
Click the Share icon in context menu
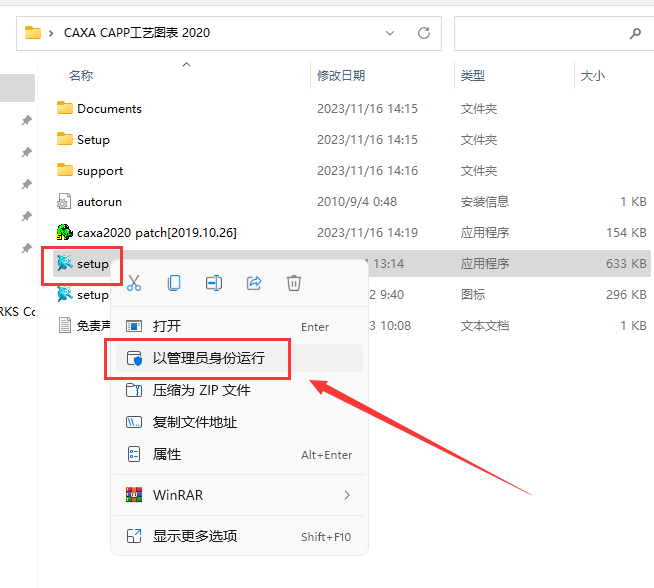tap(254, 283)
